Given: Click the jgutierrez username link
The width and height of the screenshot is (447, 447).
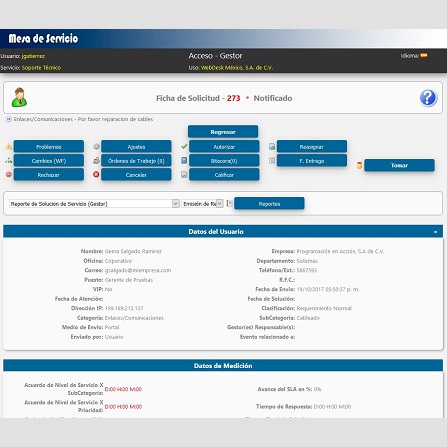Looking at the screenshot, I should (33, 56).
